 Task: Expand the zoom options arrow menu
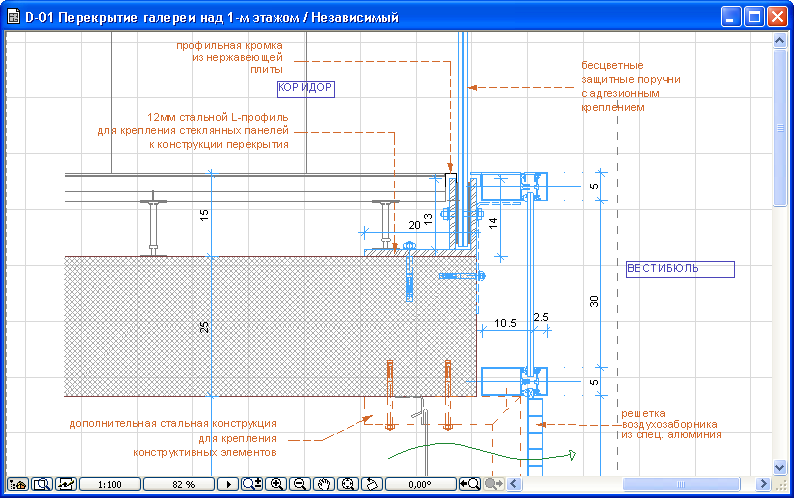(x=228, y=484)
